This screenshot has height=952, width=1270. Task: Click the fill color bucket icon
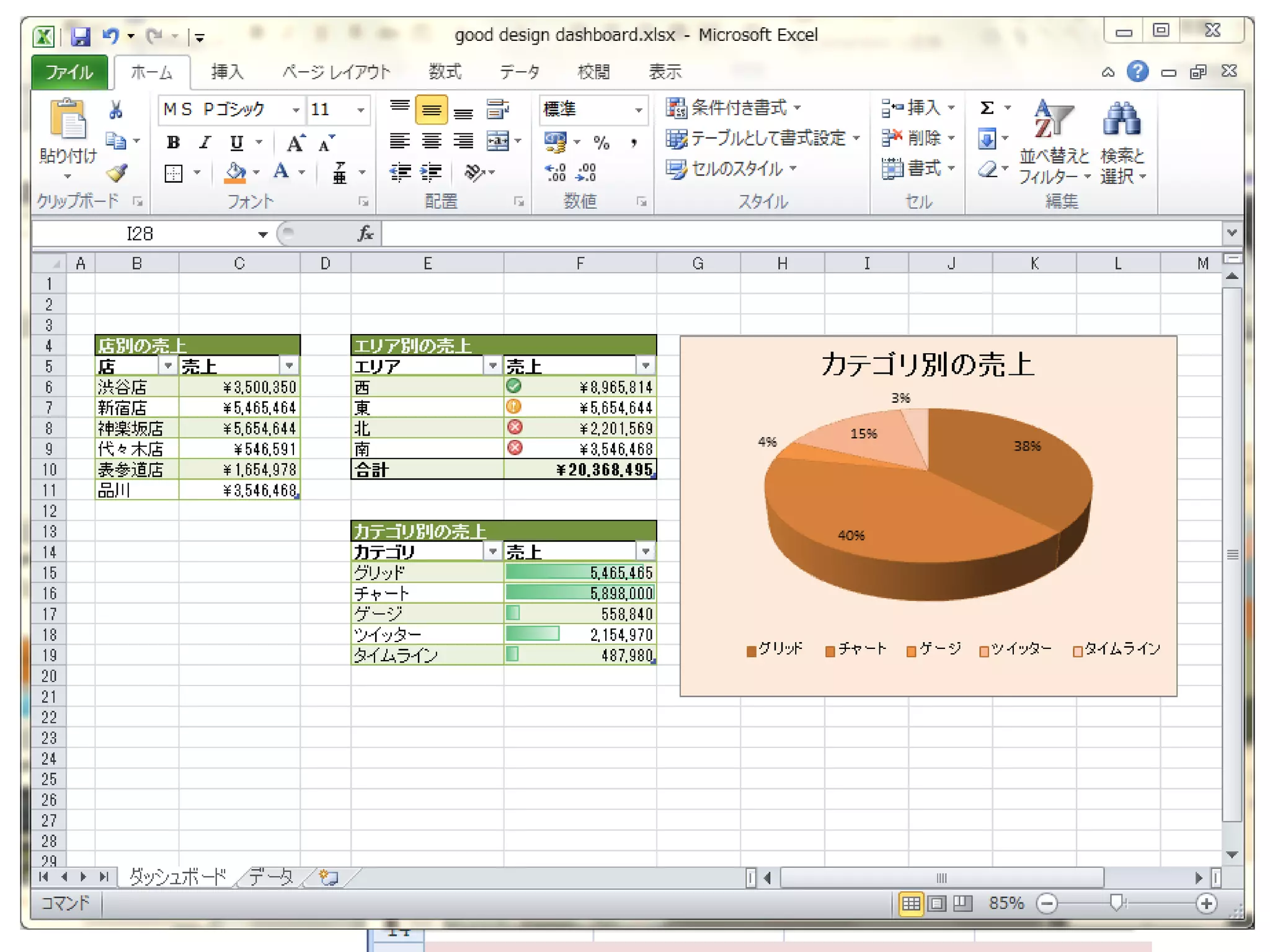click(x=235, y=172)
